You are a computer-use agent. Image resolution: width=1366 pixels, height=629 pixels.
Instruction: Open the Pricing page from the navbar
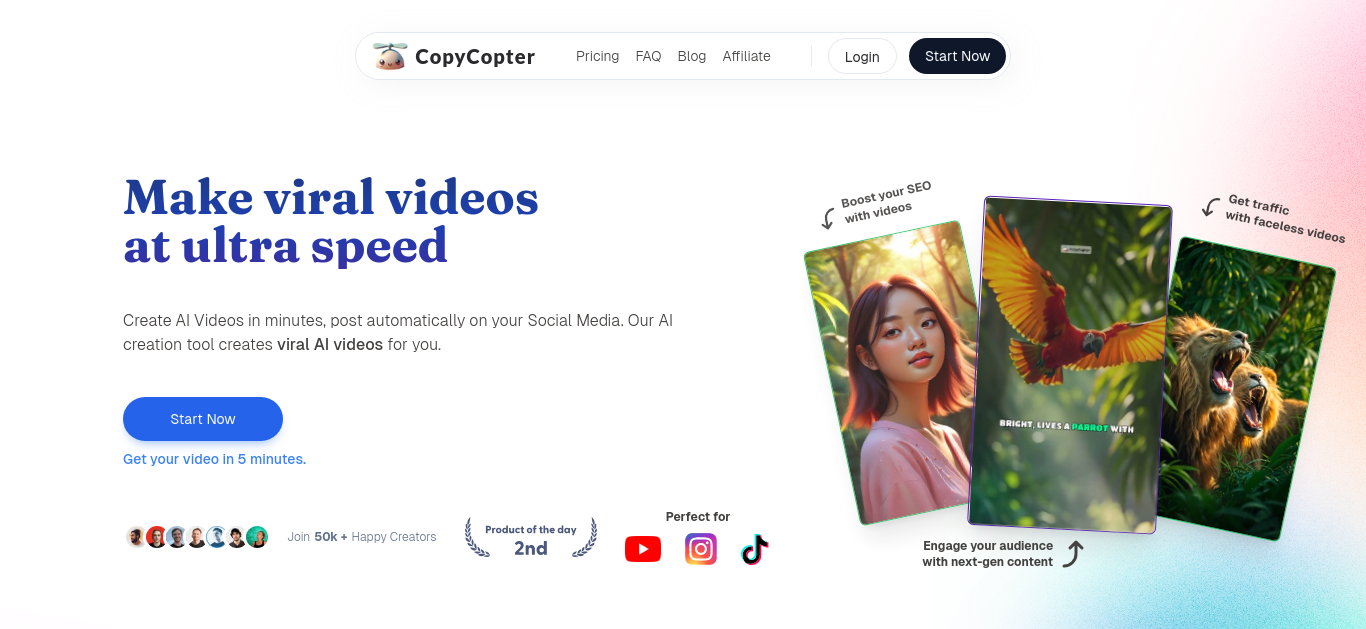(597, 56)
